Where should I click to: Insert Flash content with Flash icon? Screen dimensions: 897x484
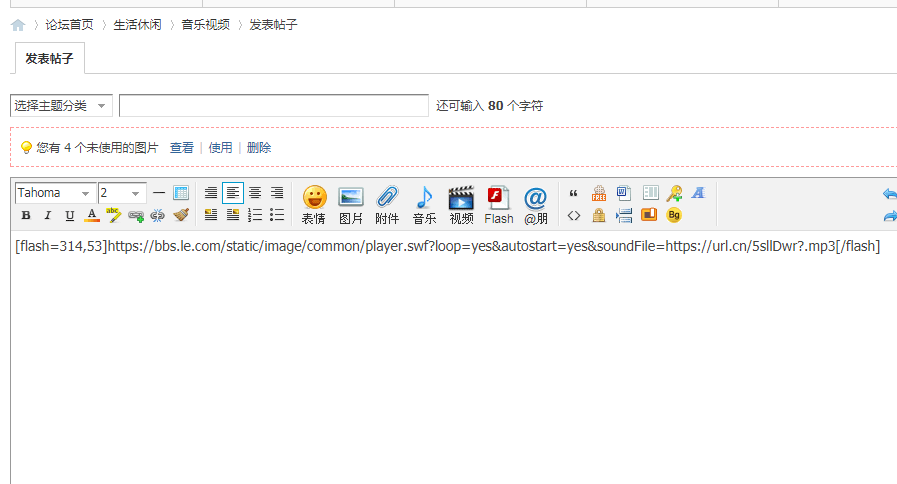coord(499,205)
